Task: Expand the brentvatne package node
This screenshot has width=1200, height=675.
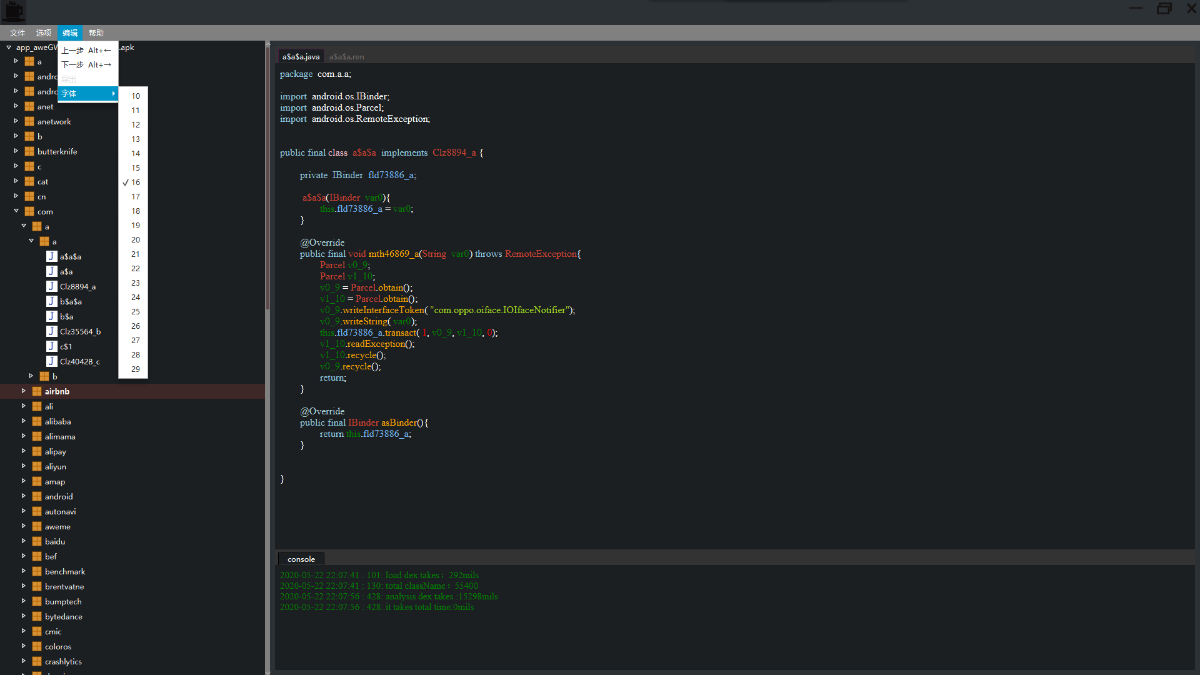Action: tap(23, 586)
